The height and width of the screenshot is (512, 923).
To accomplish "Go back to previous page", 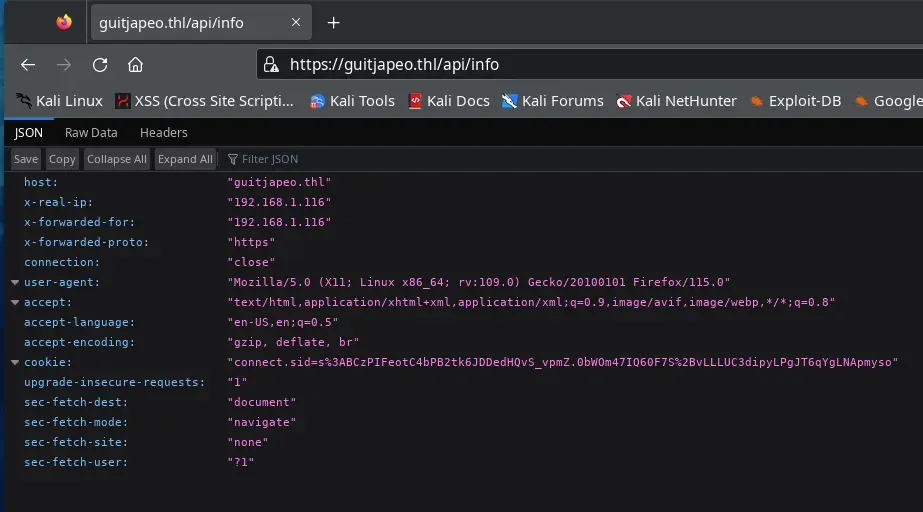I will pos(28,65).
